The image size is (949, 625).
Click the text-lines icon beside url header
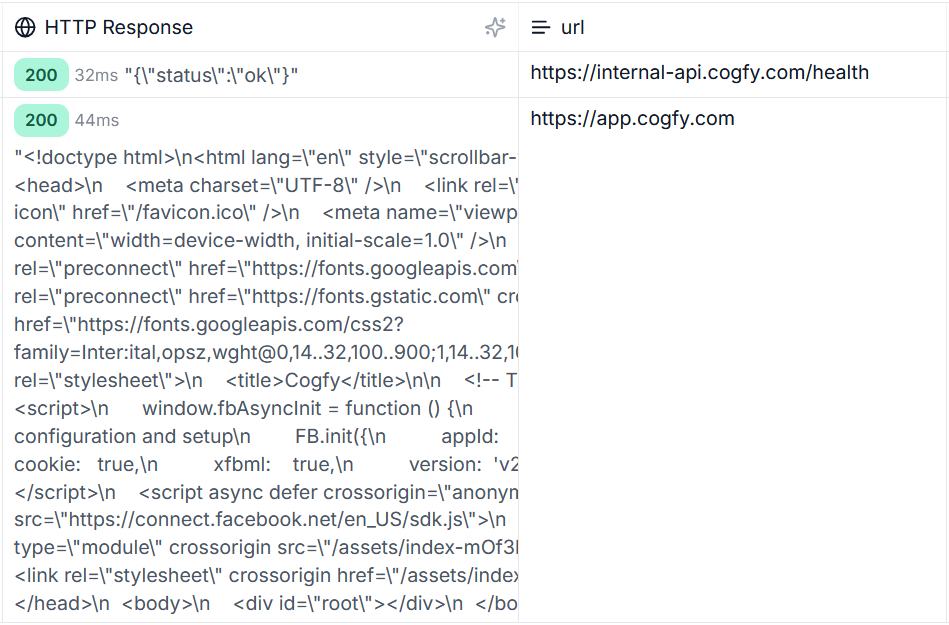(x=540, y=27)
